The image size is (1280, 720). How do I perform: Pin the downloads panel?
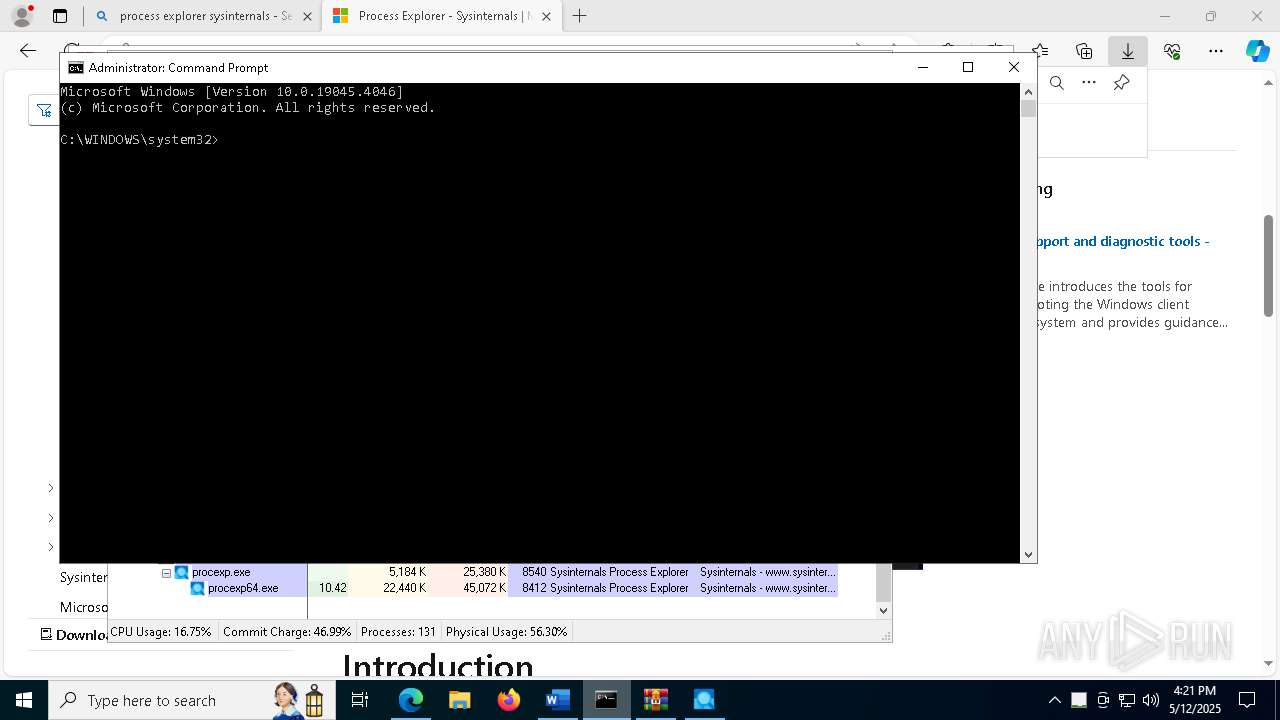(x=1121, y=83)
